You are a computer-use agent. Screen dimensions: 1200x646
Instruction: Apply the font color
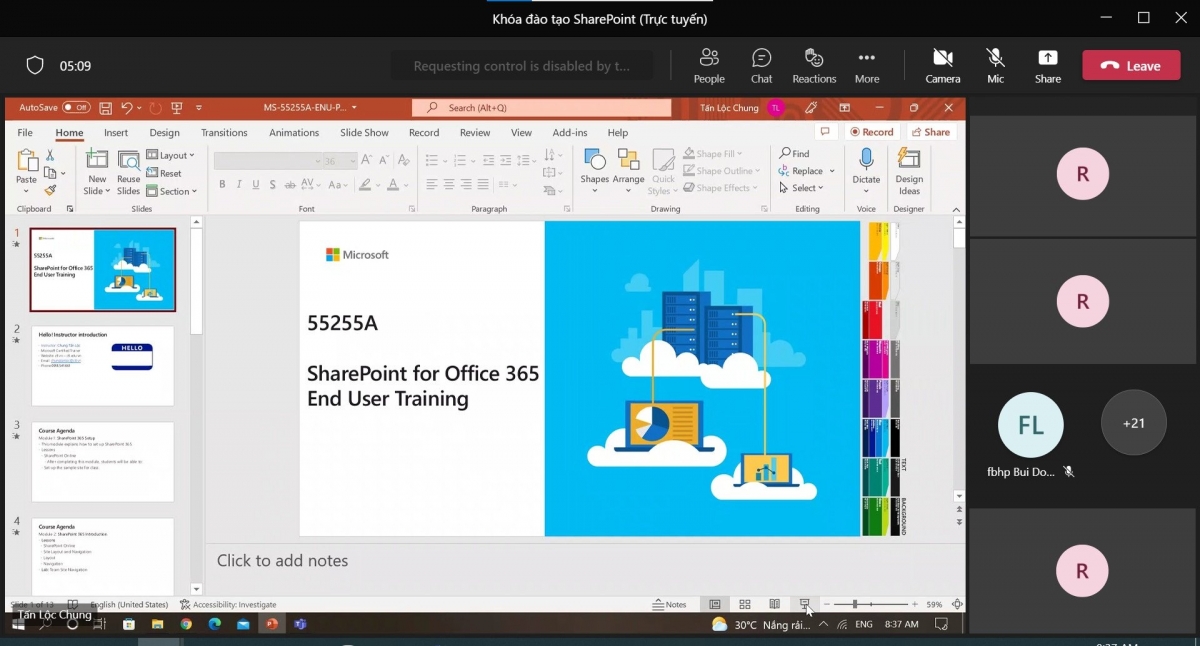coord(394,184)
